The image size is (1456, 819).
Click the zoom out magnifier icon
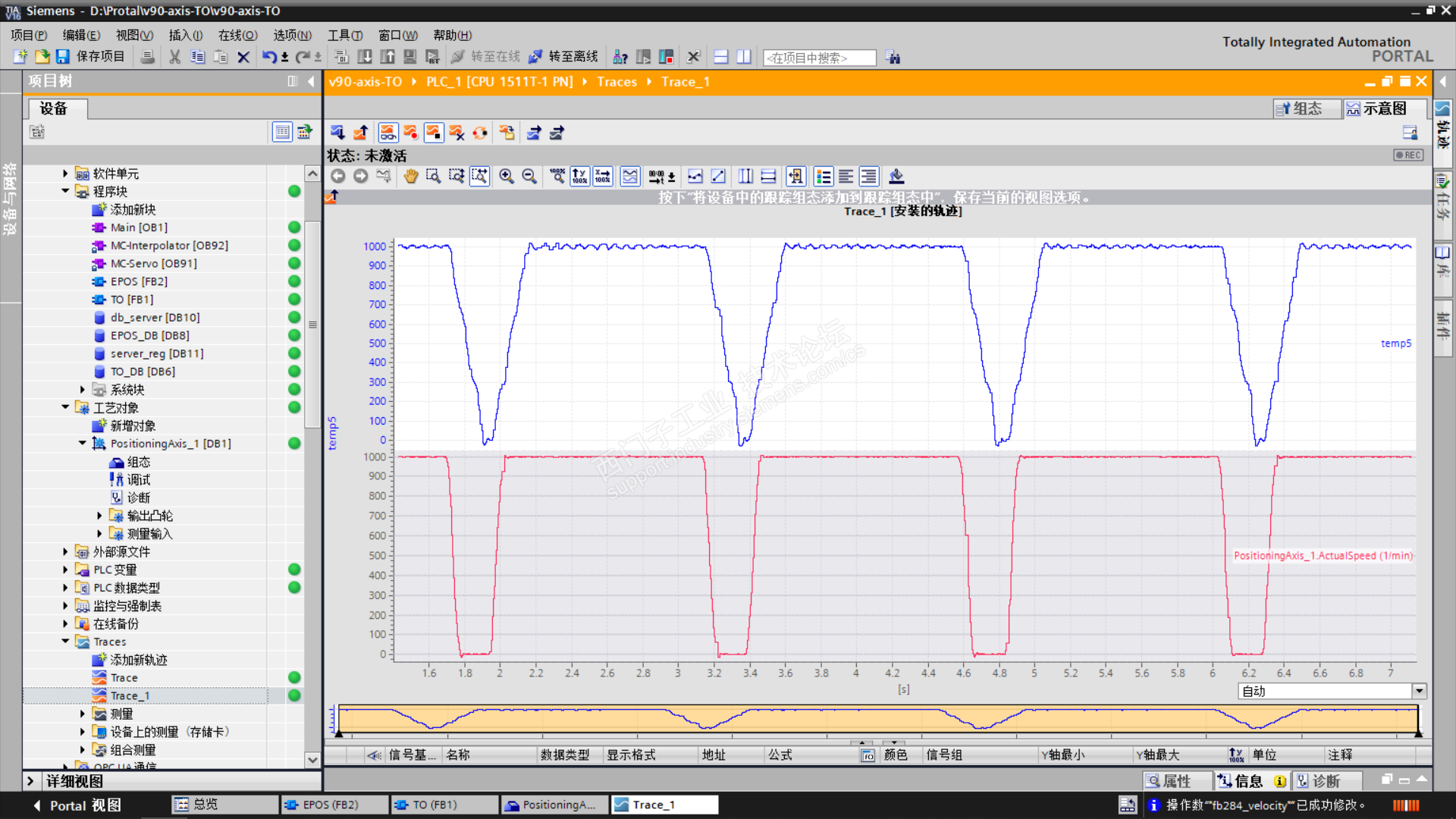tap(529, 177)
